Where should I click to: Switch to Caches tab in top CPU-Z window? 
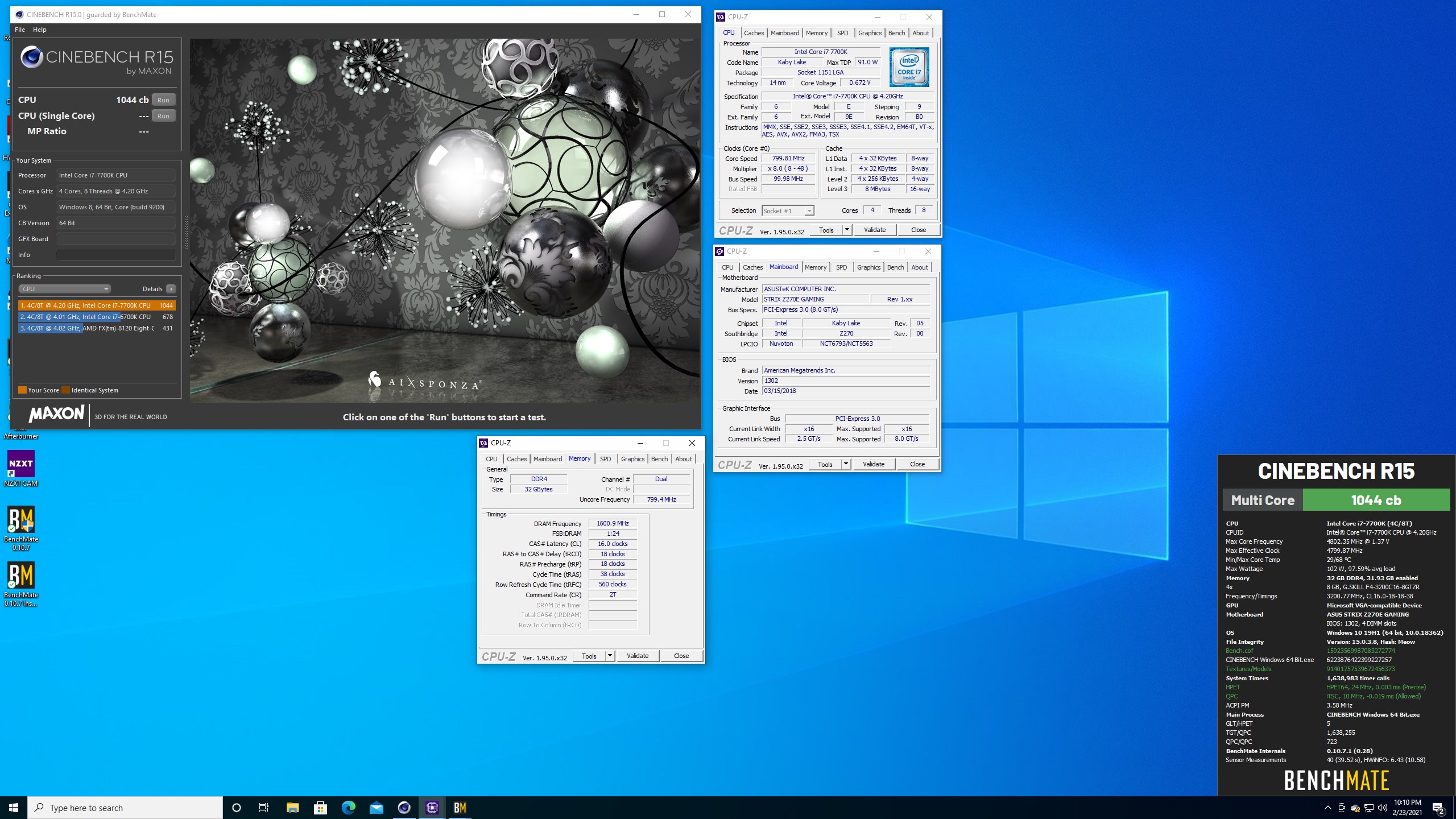(754, 33)
